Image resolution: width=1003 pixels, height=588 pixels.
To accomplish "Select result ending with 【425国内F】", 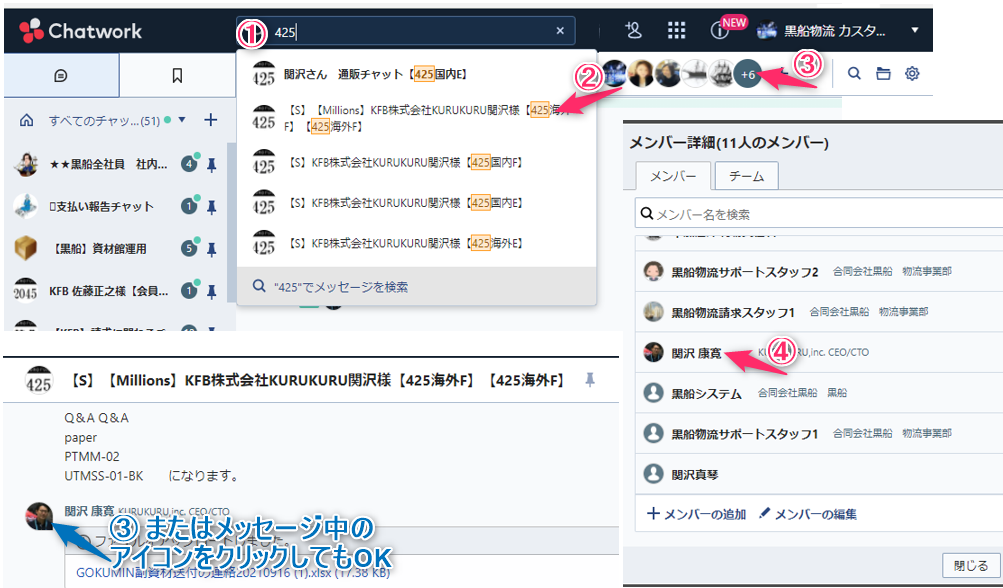I will click(416, 163).
